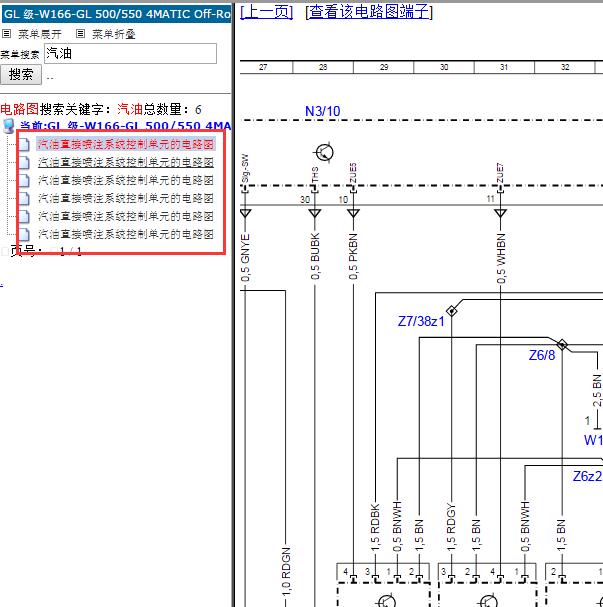Click the wire label 1,5 RDGY

coord(451,527)
